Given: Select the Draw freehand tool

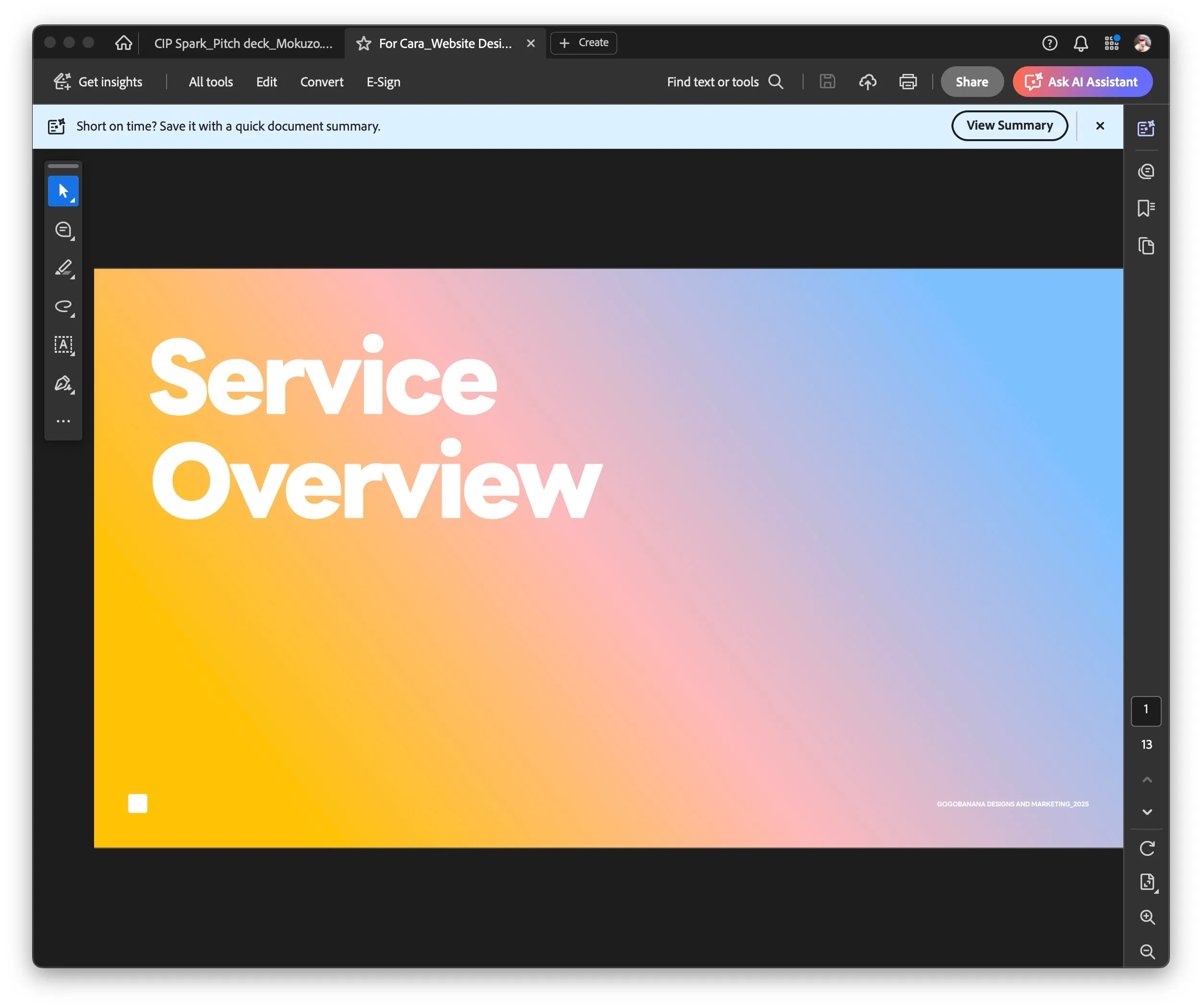Looking at the screenshot, I should (x=63, y=306).
